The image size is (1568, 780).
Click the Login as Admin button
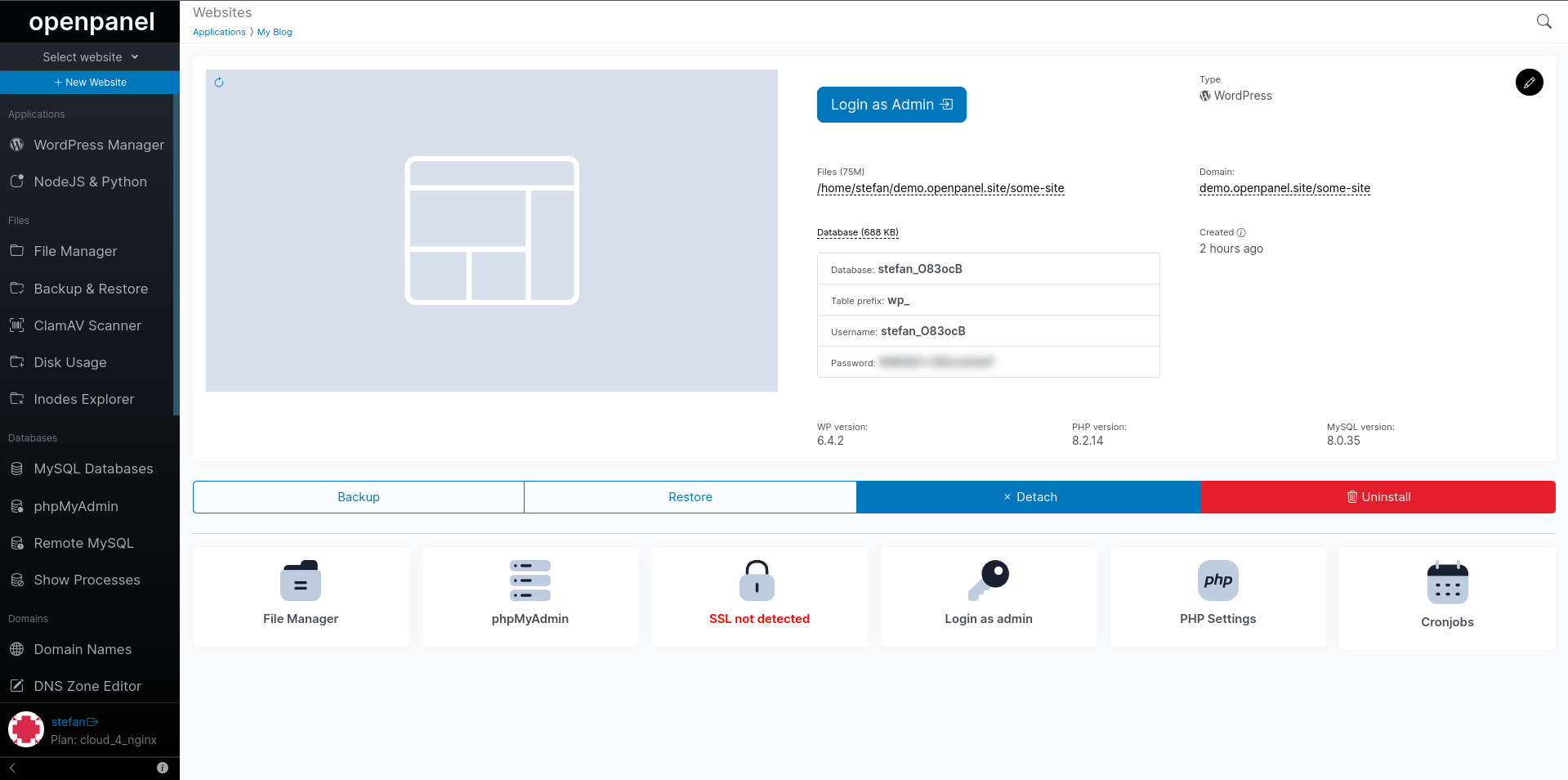891,105
